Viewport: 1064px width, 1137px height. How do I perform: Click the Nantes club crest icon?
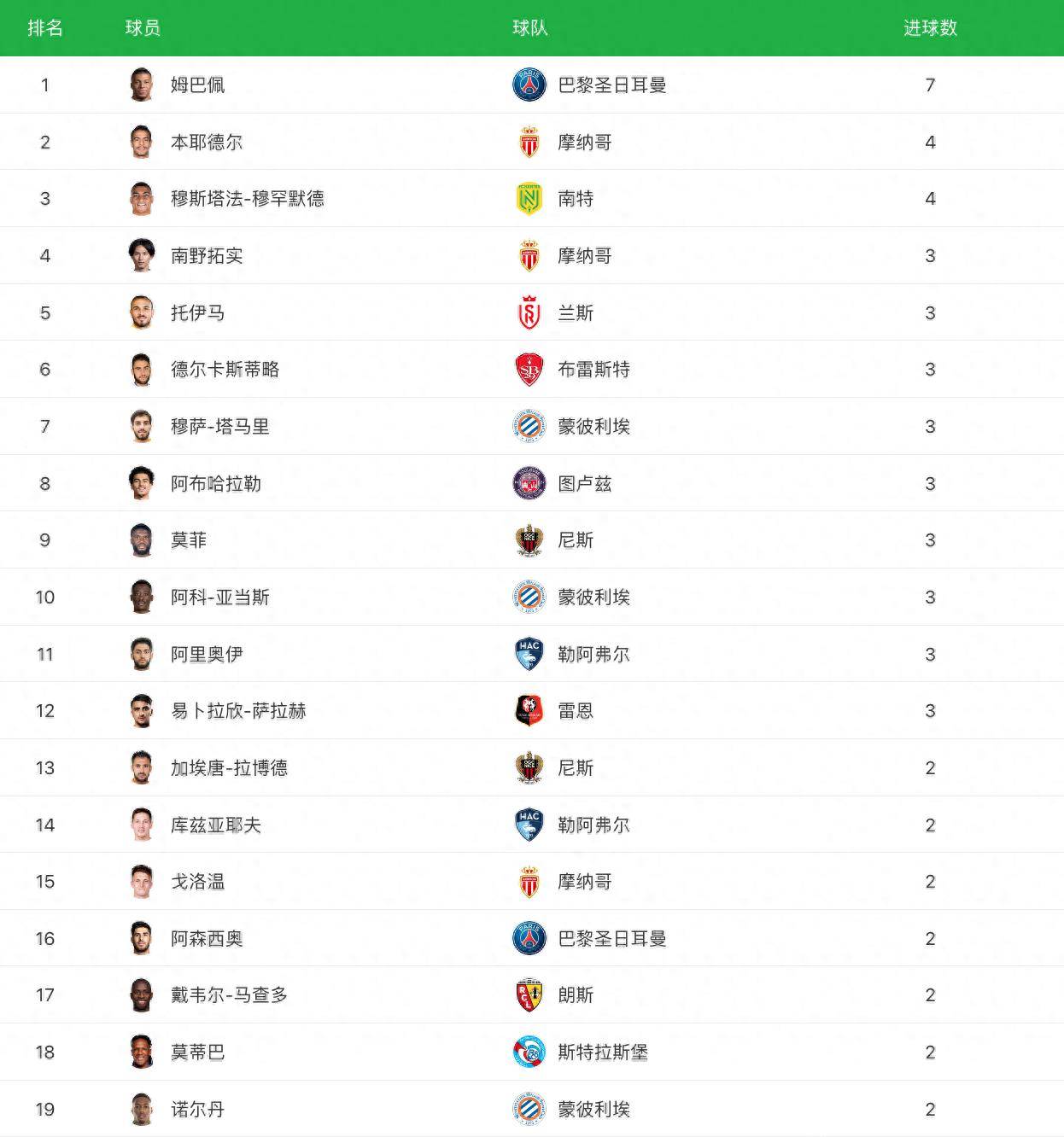pyautogui.click(x=529, y=199)
